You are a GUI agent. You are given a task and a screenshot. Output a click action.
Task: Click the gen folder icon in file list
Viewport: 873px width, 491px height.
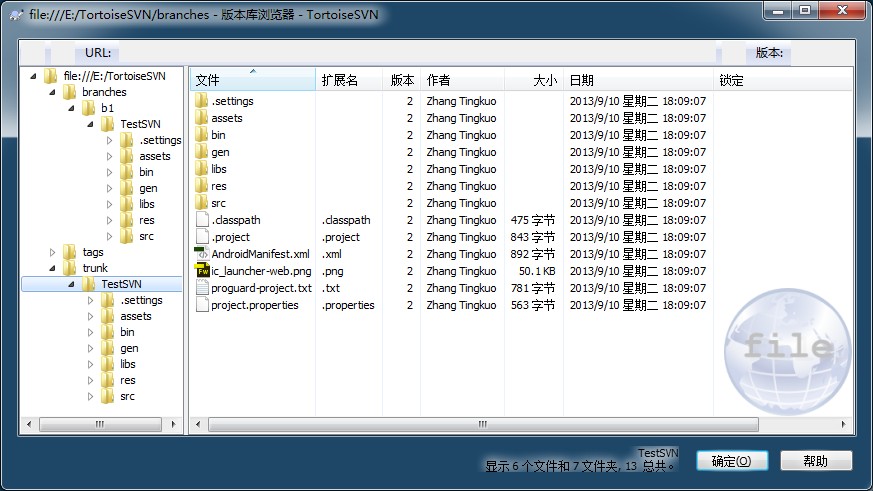pyautogui.click(x=201, y=152)
